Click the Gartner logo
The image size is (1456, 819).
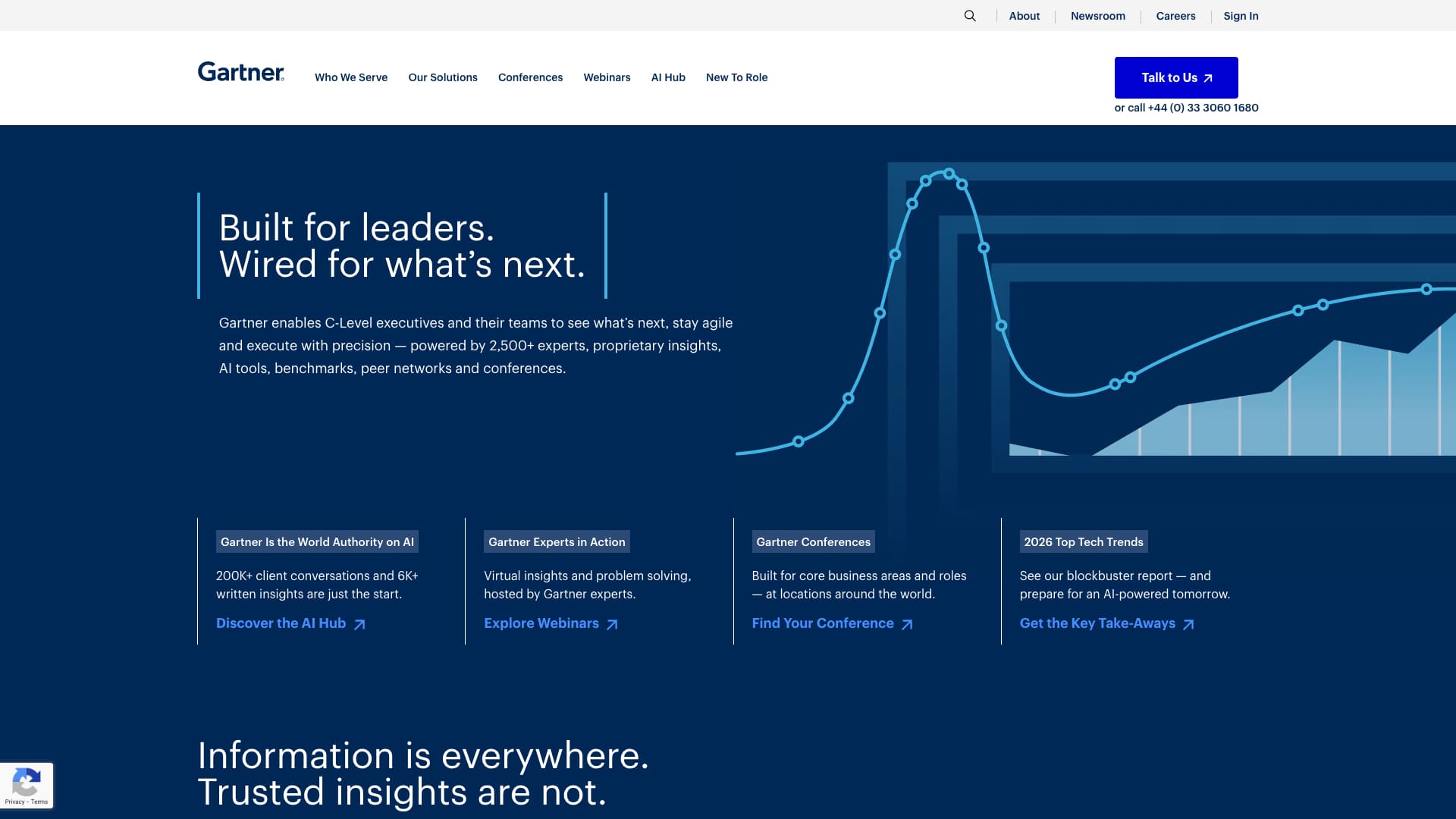pos(241,72)
